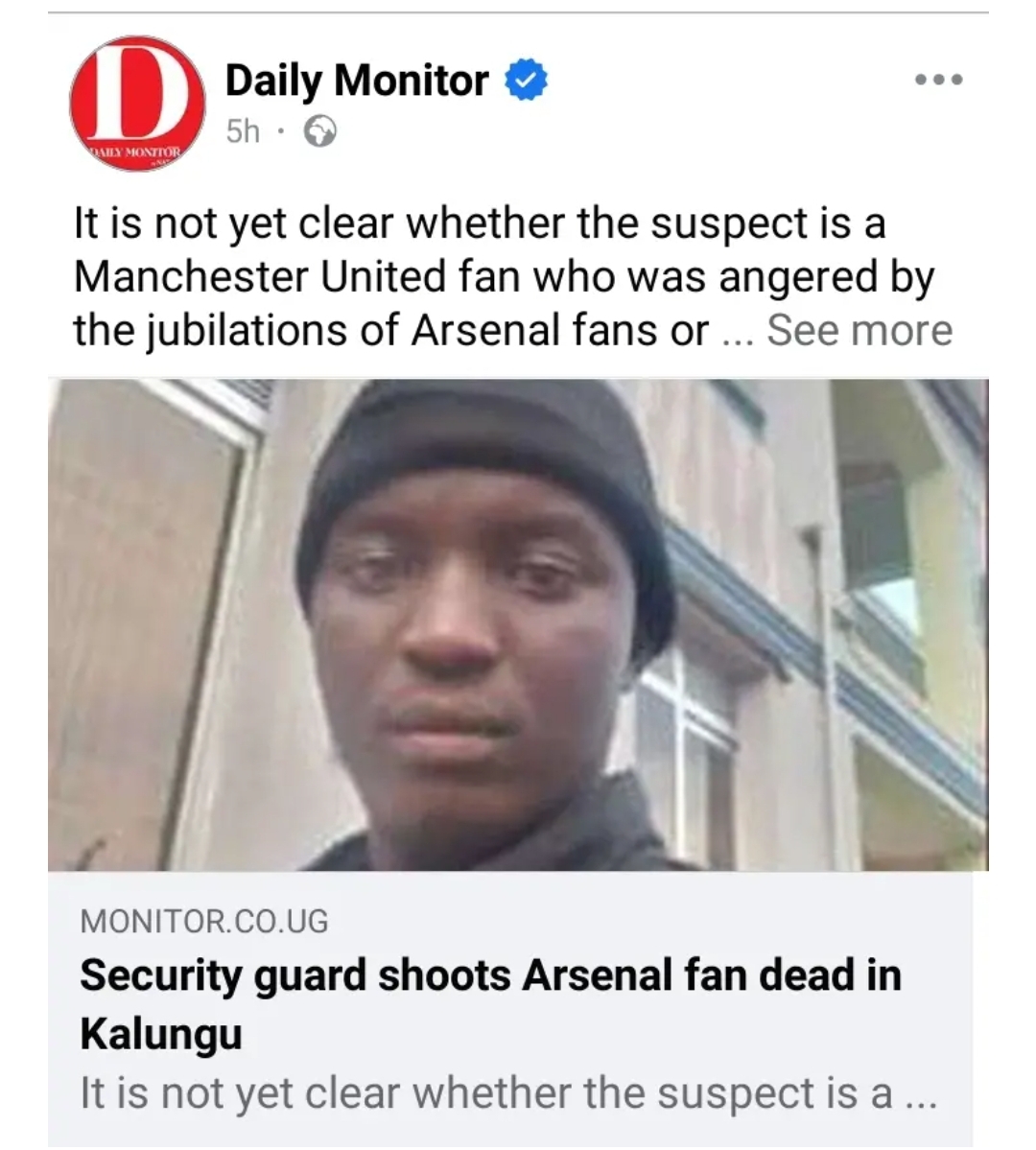Open the Security guard shoots Arsenal fan headline
The image size is (1036, 1150).
pos(490,976)
